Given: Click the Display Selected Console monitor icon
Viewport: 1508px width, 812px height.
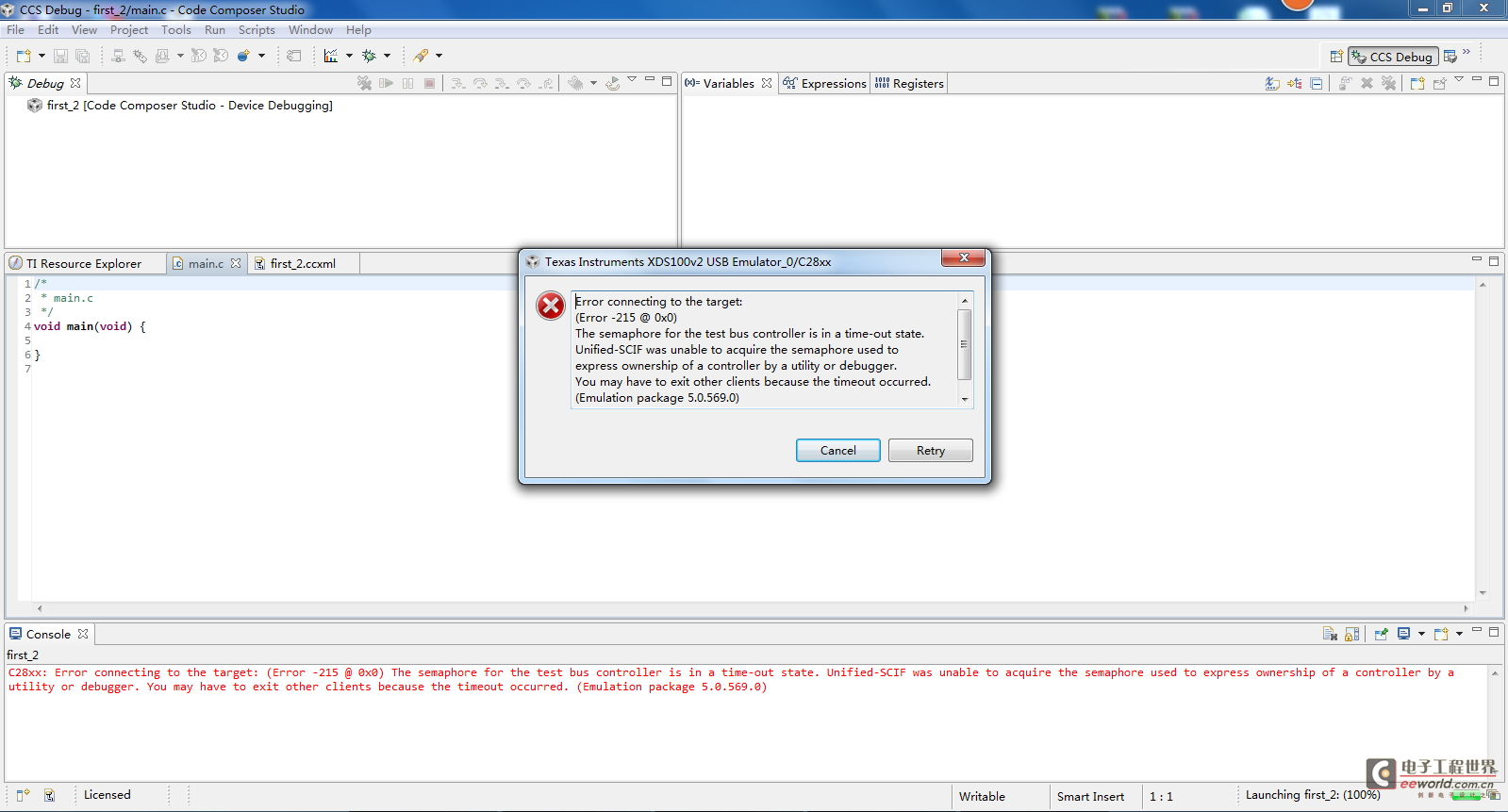Looking at the screenshot, I should pos(1404,635).
